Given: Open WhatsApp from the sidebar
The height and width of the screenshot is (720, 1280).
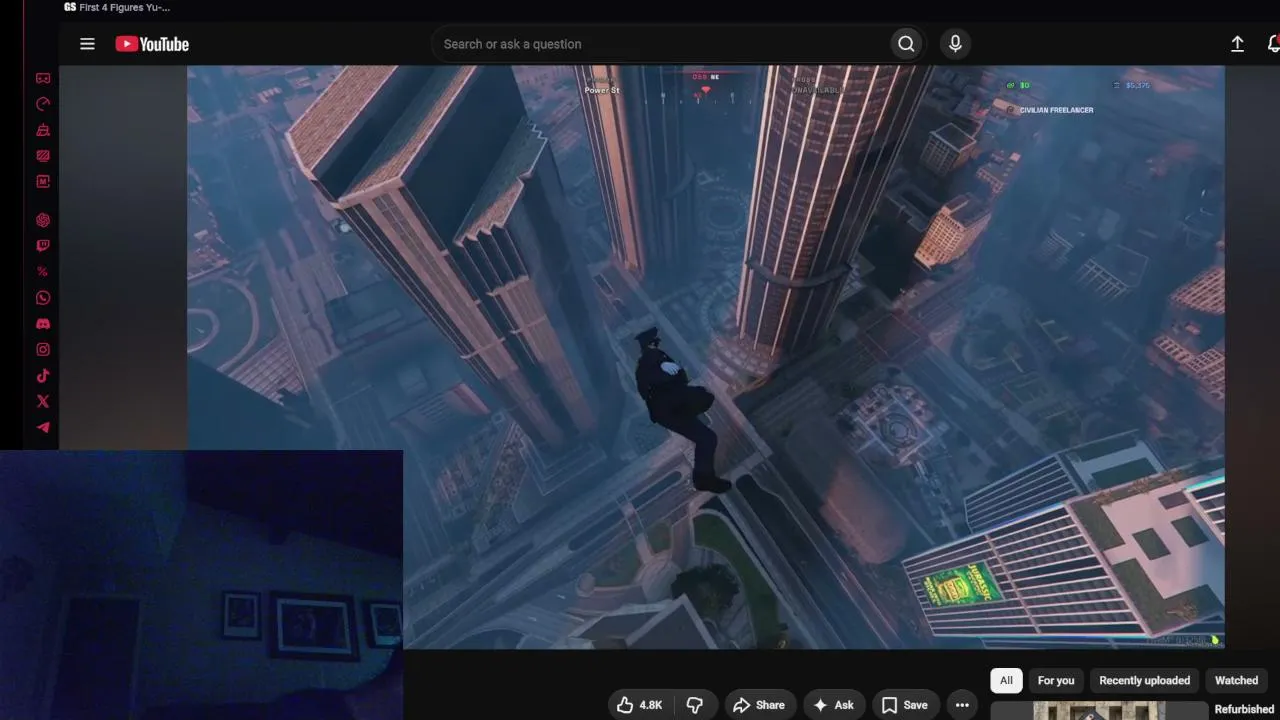Looking at the screenshot, I should click(x=43, y=298).
